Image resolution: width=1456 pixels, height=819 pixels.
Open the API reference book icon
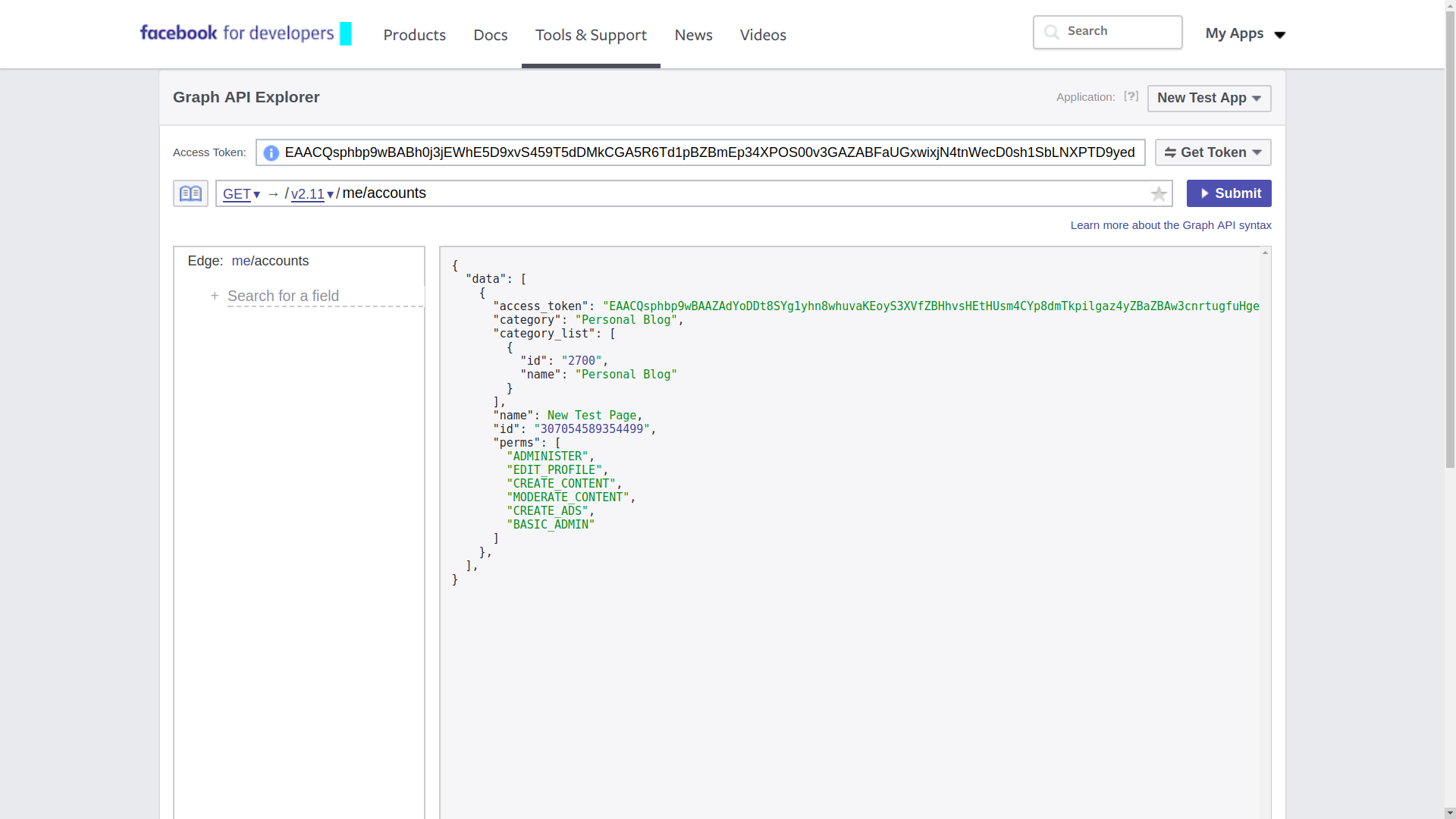click(190, 193)
